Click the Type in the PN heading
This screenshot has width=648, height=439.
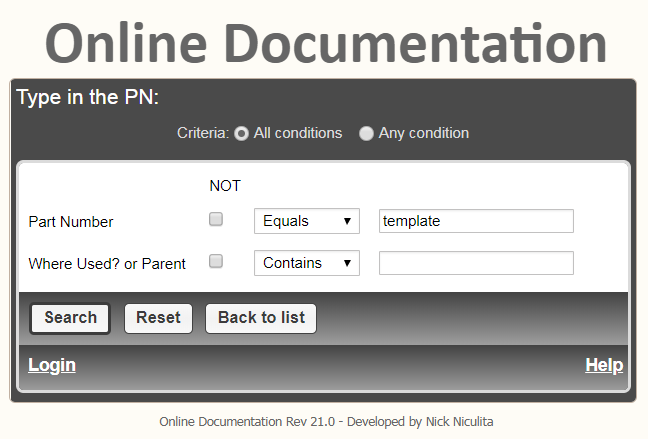click(x=88, y=98)
